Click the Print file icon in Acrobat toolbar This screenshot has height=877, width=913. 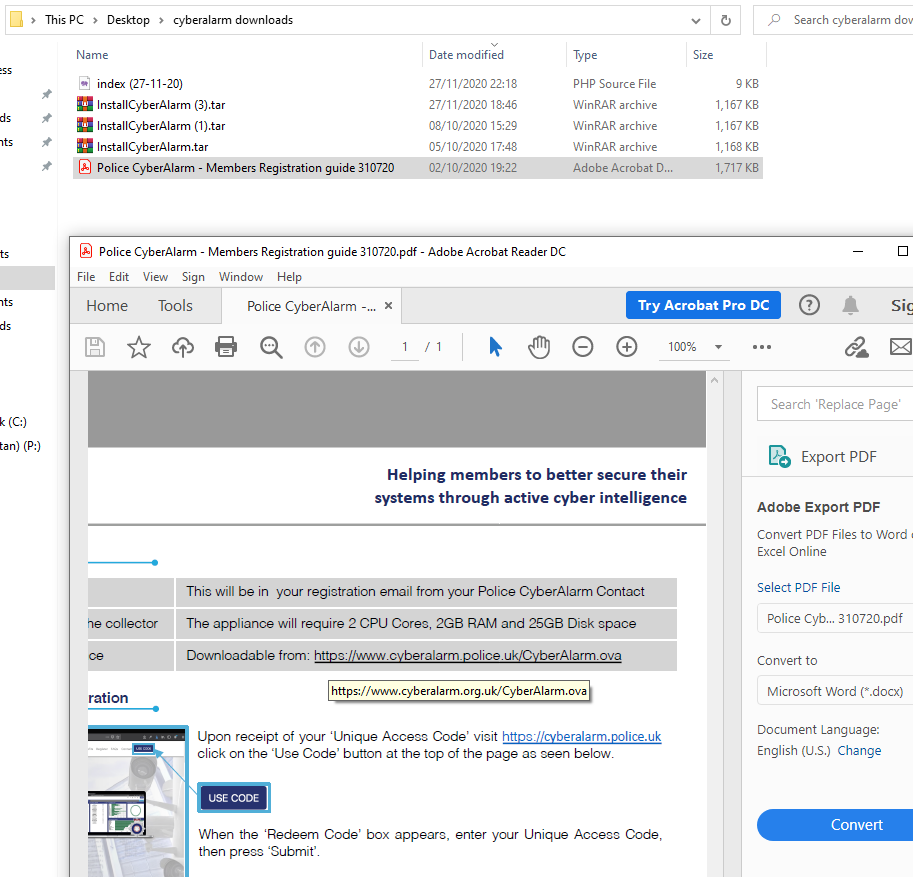[226, 347]
